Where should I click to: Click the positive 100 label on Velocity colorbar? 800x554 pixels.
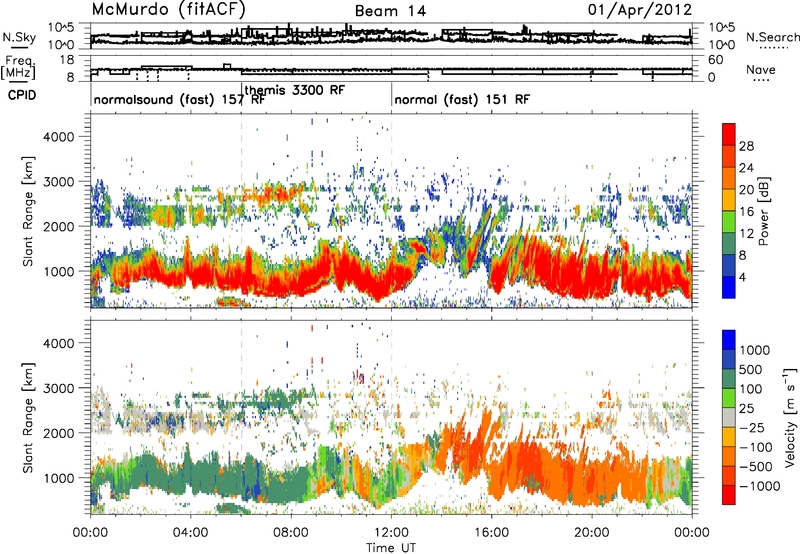[751, 389]
